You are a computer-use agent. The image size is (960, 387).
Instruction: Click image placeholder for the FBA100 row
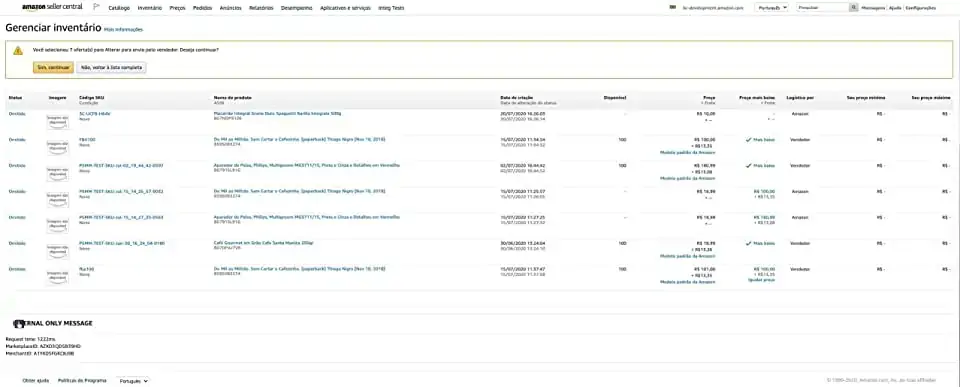point(58,147)
